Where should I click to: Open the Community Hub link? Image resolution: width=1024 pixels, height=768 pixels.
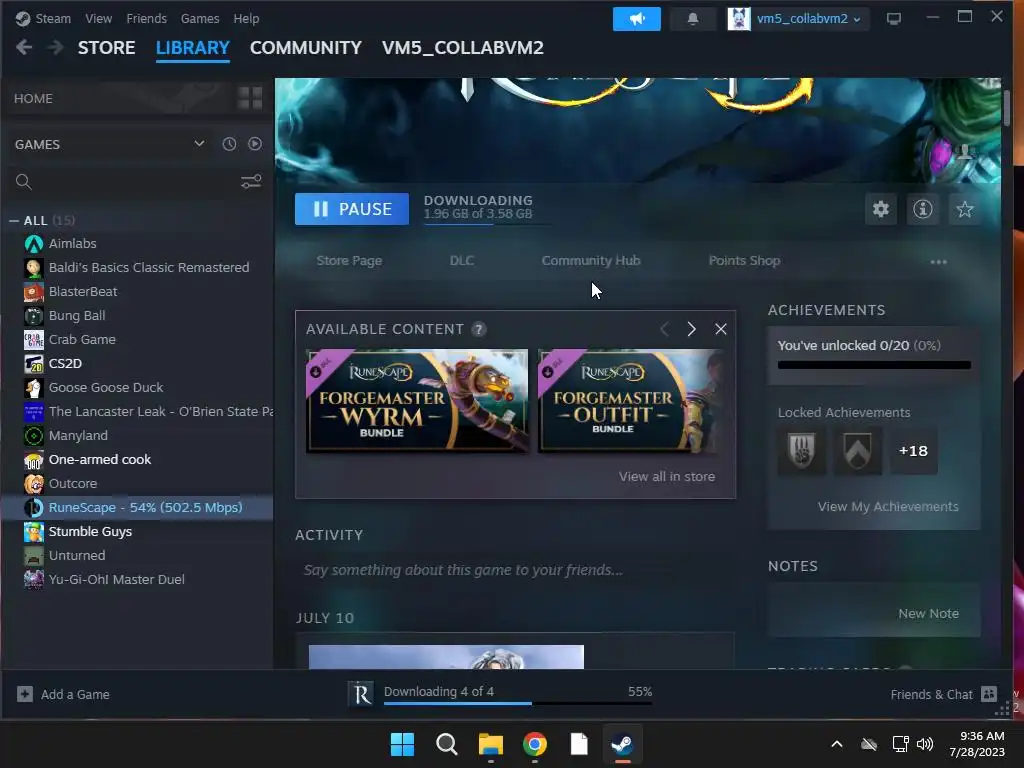[x=591, y=261]
